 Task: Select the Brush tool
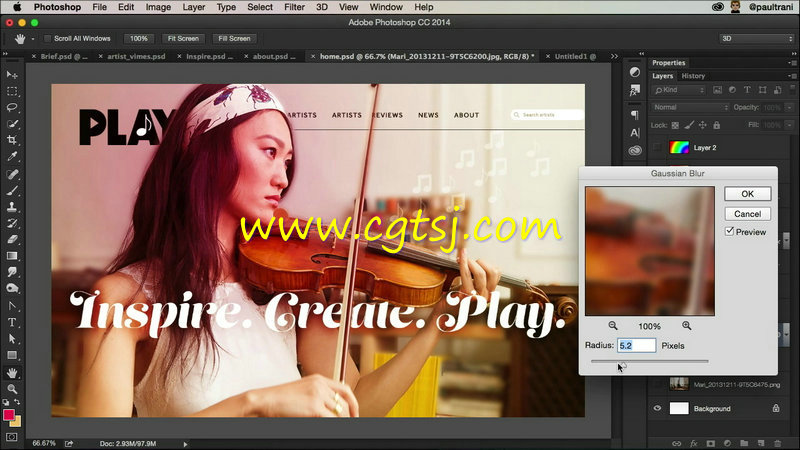pos(12,191)
